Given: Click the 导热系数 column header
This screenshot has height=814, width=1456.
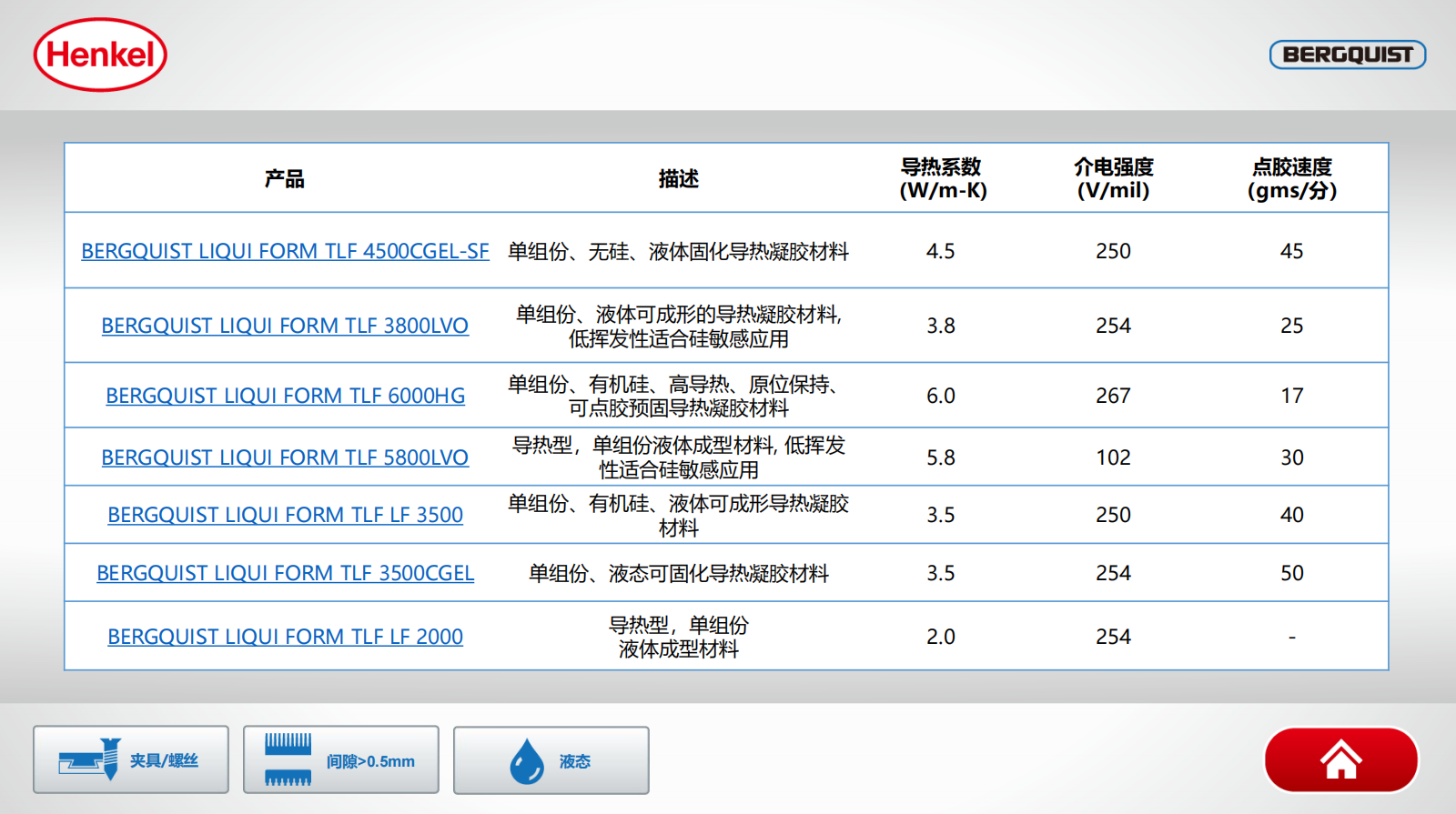Looking at the screenshot, I should pyautogui.click(x=942, y=178).
